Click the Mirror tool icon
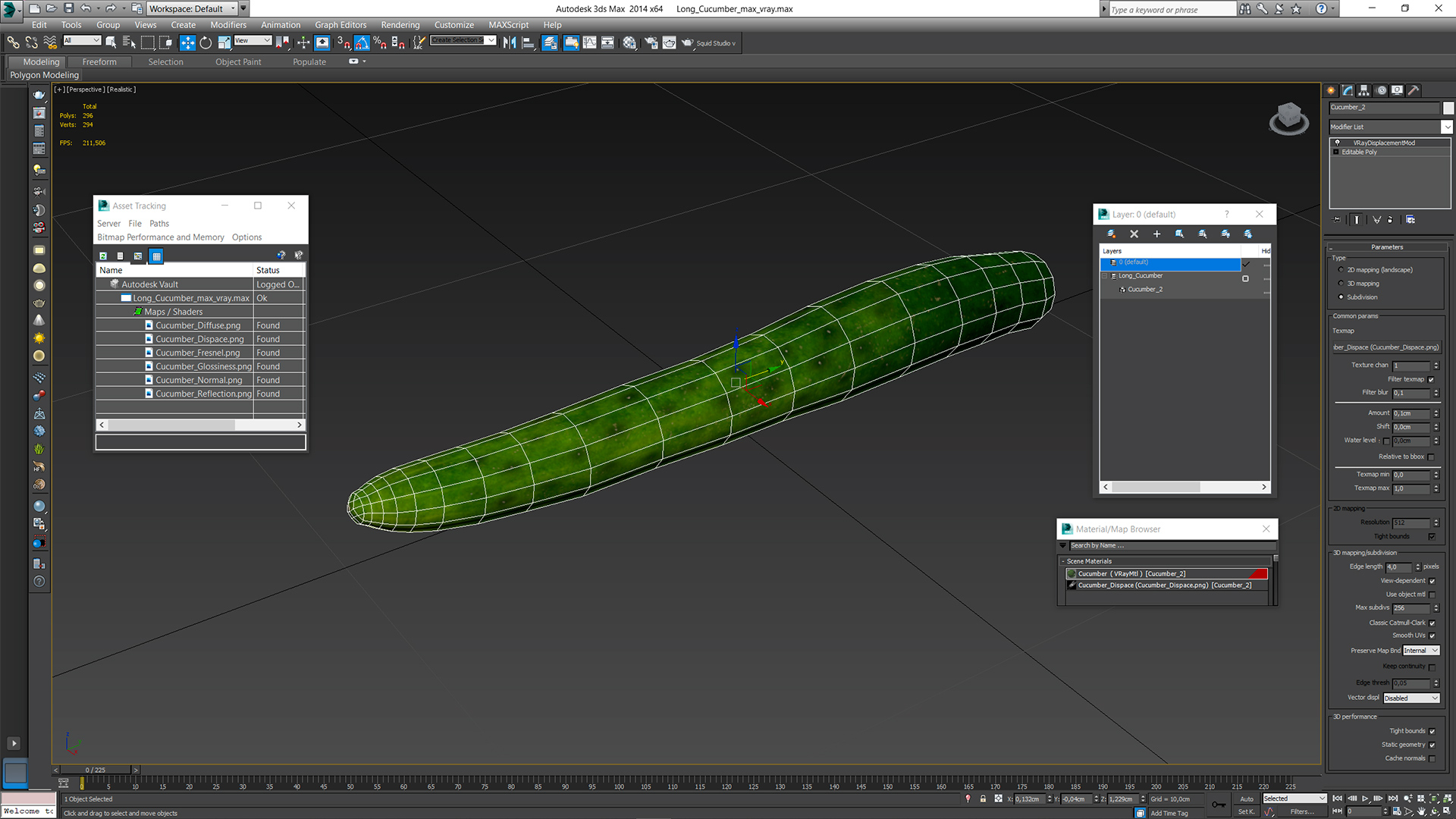Screen dimensions: 1456x819 pyautogui.click(x=509, y=43)
